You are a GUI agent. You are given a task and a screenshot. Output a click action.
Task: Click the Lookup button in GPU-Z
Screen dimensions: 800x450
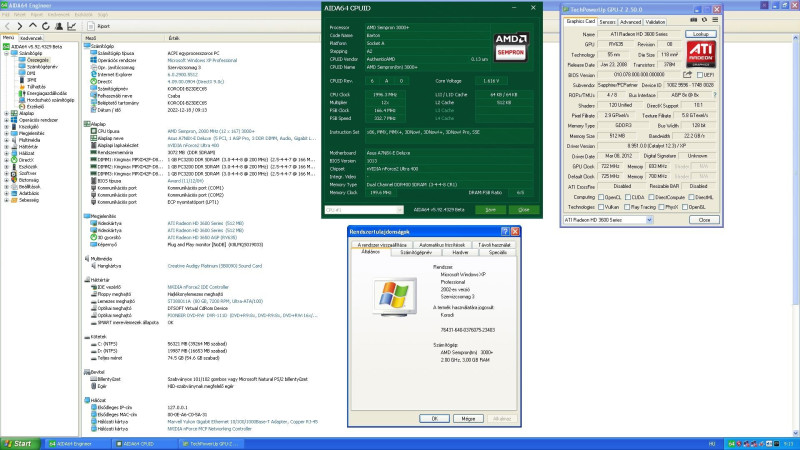tap(701, 34)
